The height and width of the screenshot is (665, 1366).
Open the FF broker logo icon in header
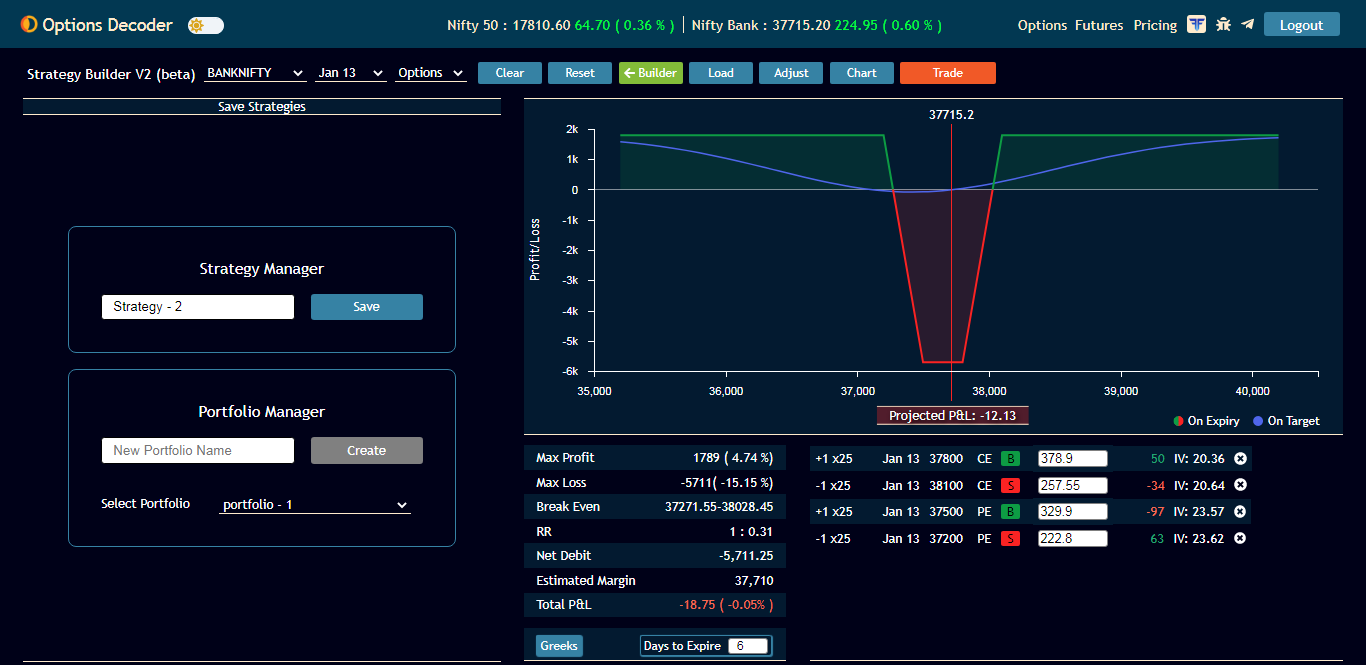click(1196, 25)
